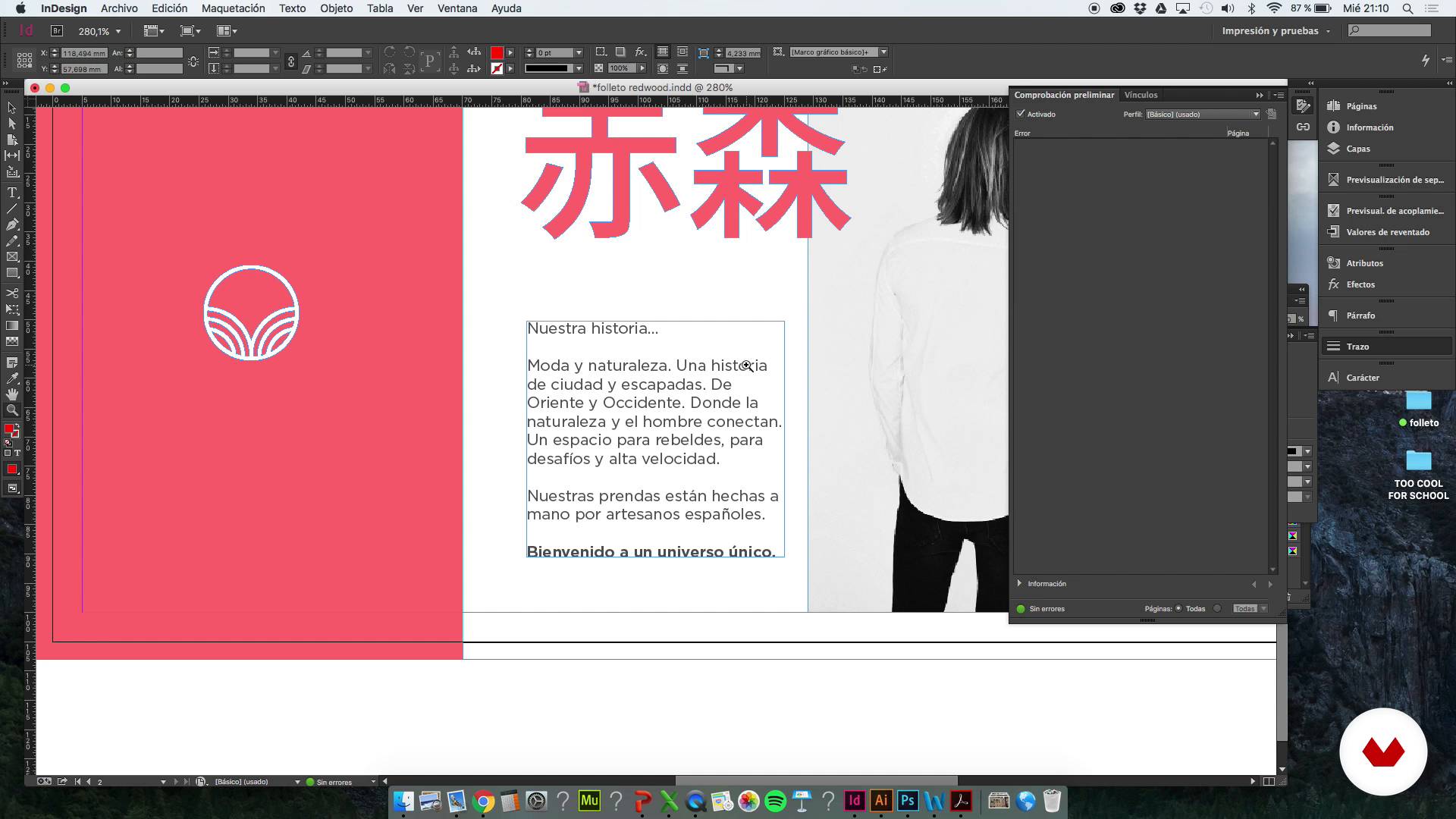Select the Eyedropper tool

point(12,378)
